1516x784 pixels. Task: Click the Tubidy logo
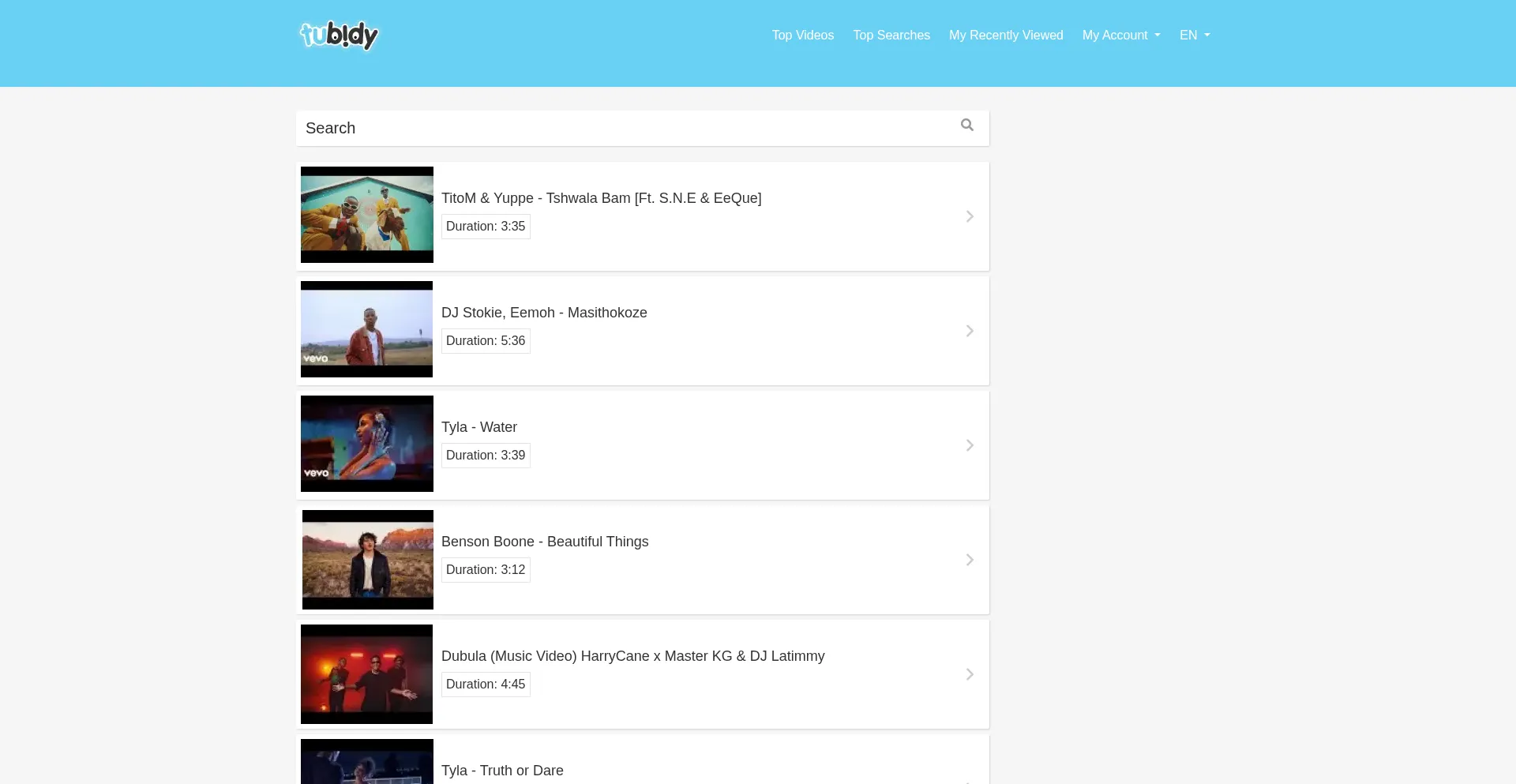click(x=339, y=35)
